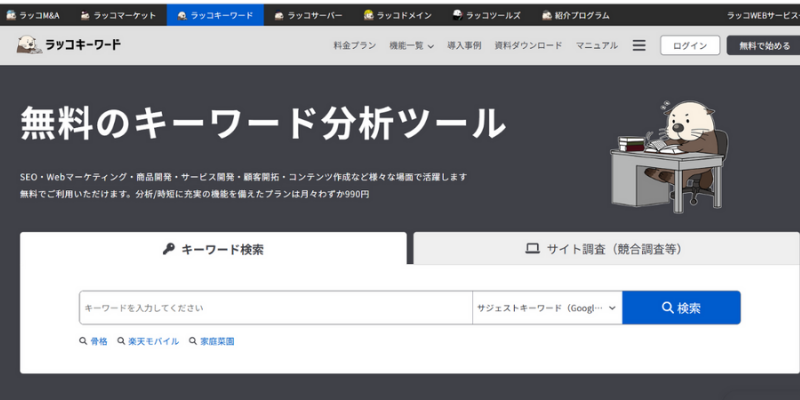Click the 紹介プログラム otter icon

click(547, 15)
